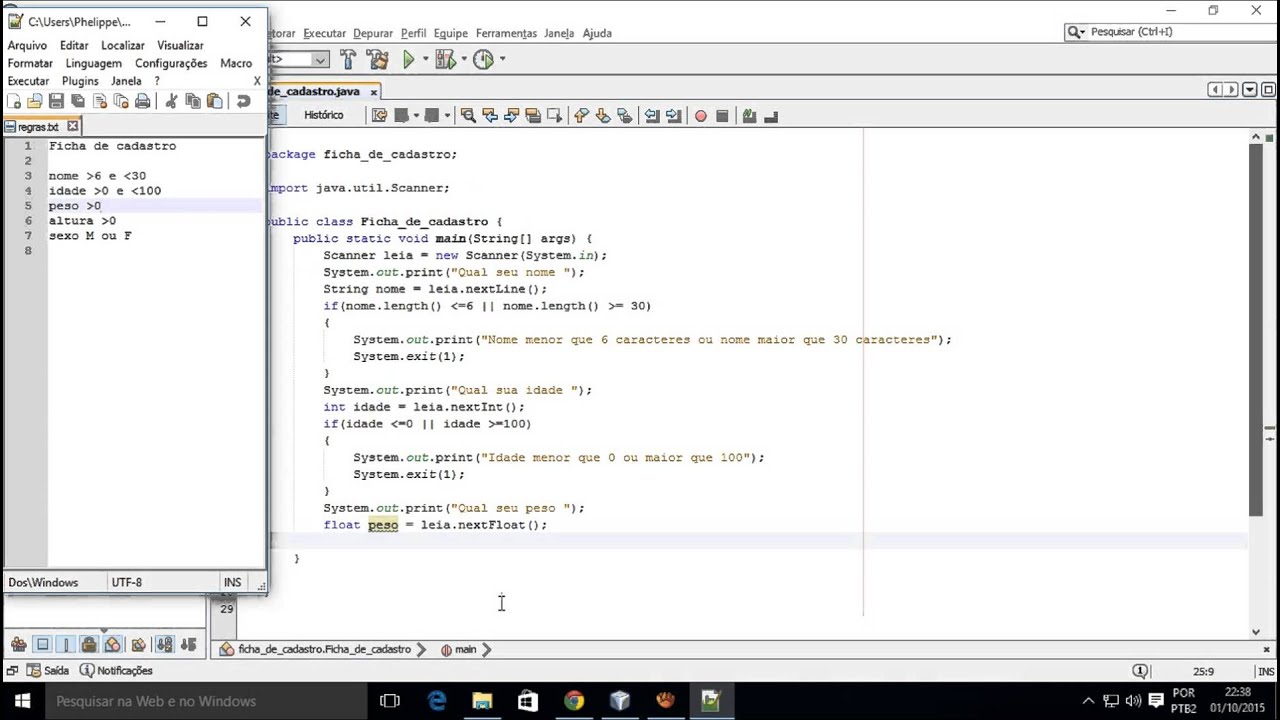The image size is (1280, 720).
Task: Click Stop Macro Recording square icon
Action: [722, 116]
